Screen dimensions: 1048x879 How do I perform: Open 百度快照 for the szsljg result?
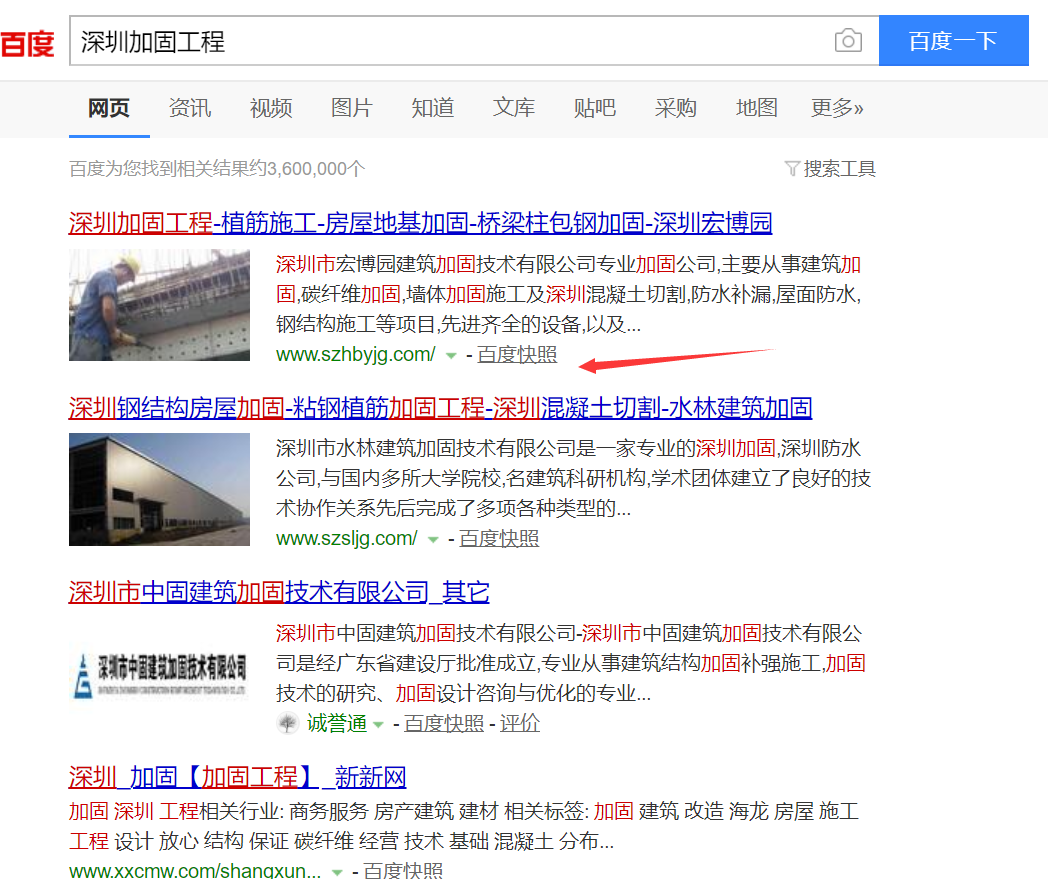499,538
